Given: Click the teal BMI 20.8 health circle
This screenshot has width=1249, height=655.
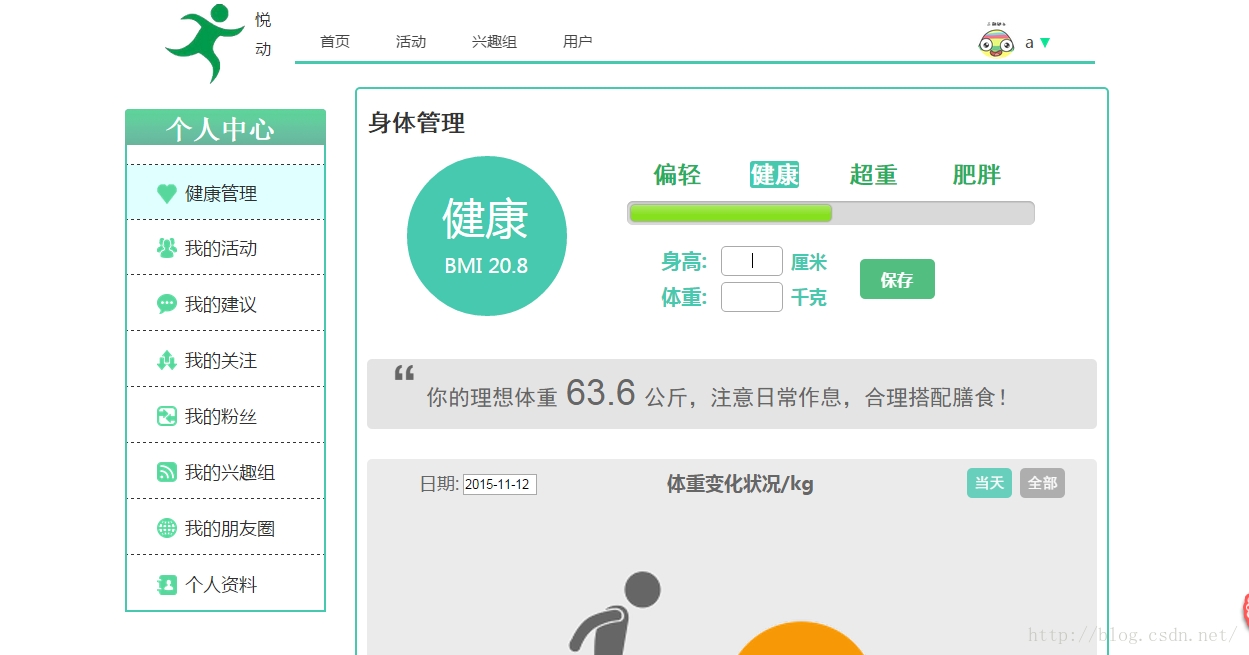Looking at the screenshot, I should [487, 236].
